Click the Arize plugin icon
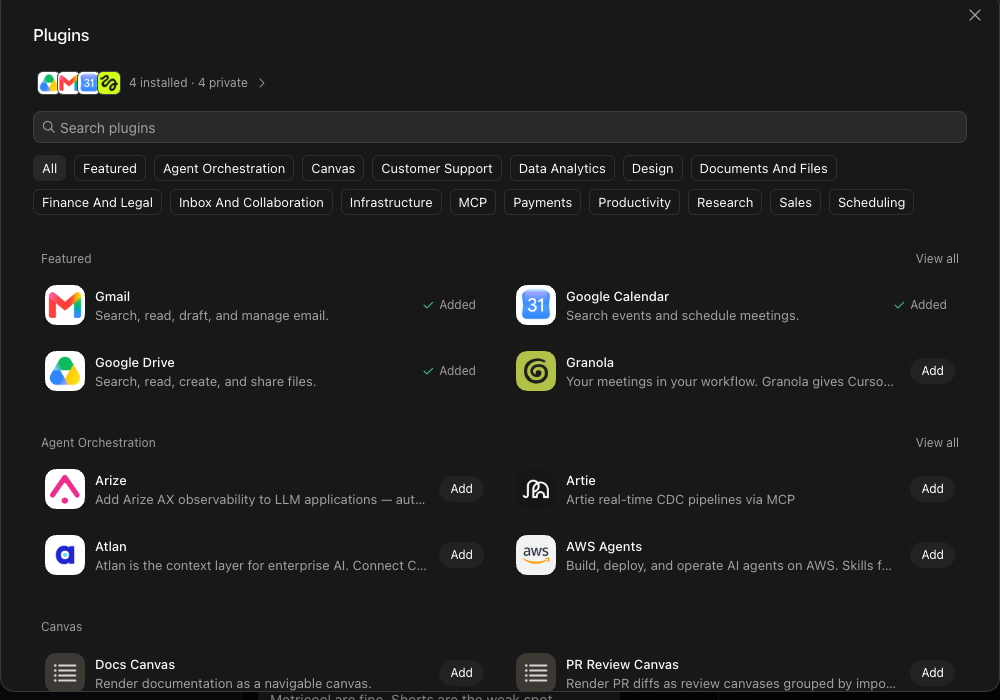 65,489
